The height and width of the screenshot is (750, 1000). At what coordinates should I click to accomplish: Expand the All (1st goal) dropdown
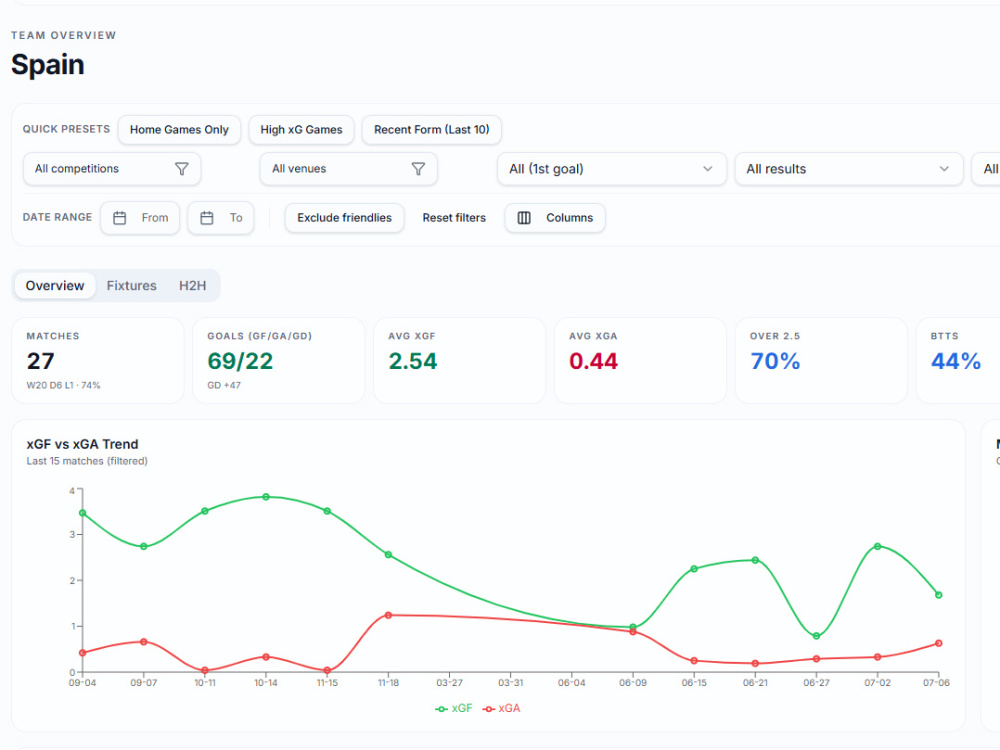612,169
